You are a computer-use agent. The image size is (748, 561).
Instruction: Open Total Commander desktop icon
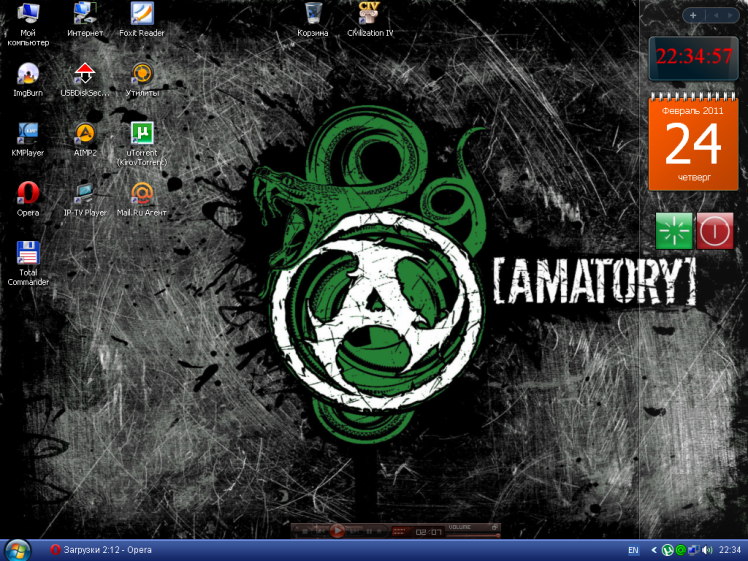[x=28, y=263]
